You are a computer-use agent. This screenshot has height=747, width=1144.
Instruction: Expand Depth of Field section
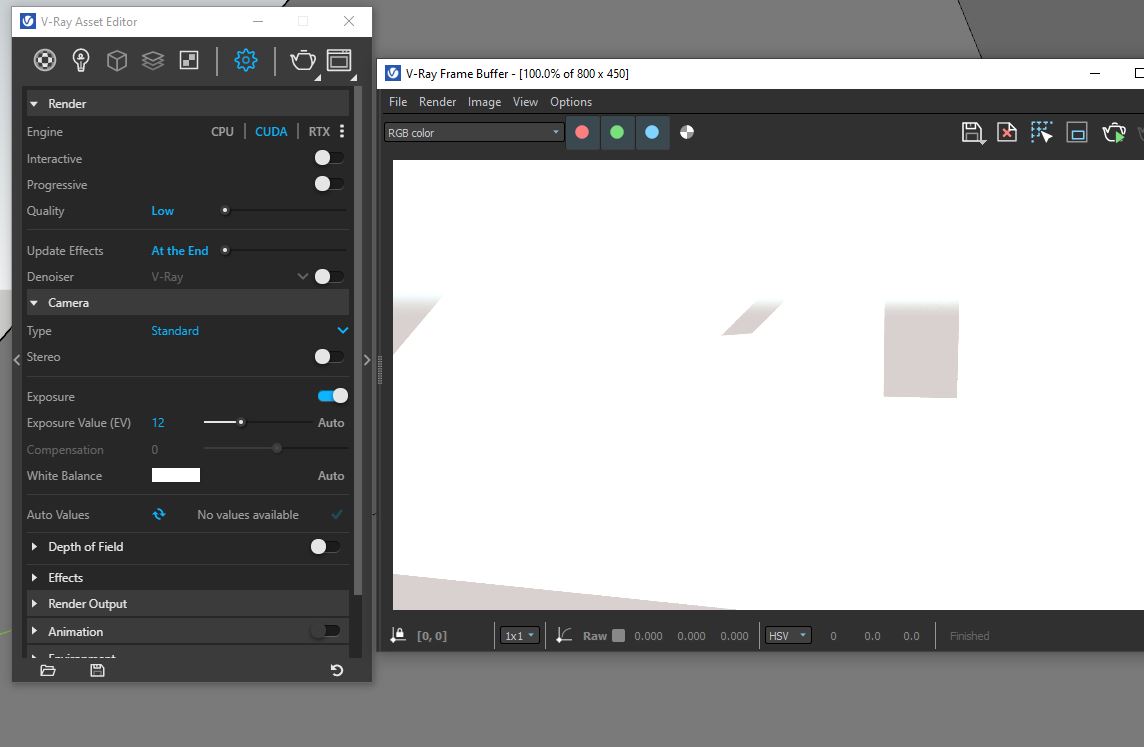(x=34, y=546)
